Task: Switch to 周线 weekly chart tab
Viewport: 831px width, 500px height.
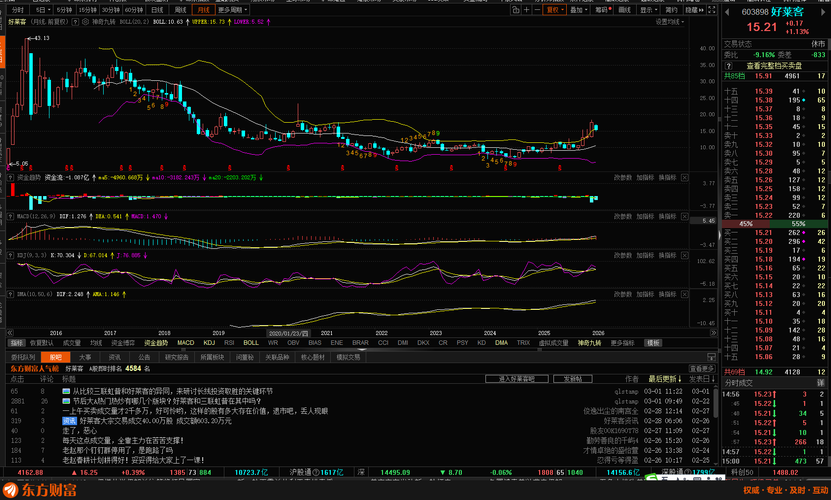Action: pos(180,10)
